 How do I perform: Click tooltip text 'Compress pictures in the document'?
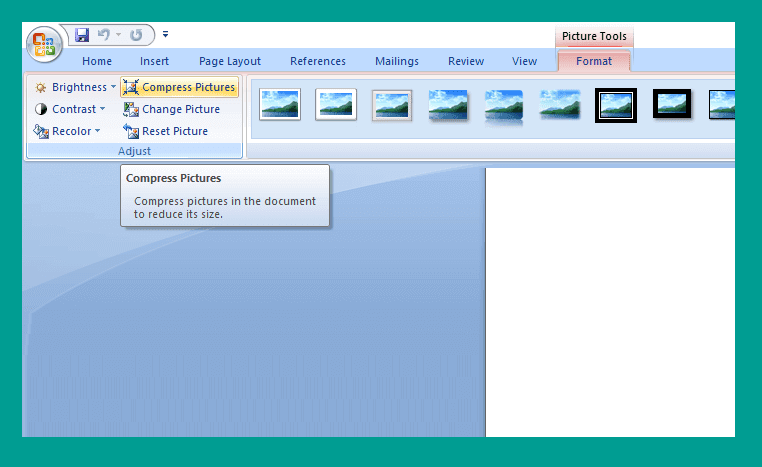pos(225,201)
